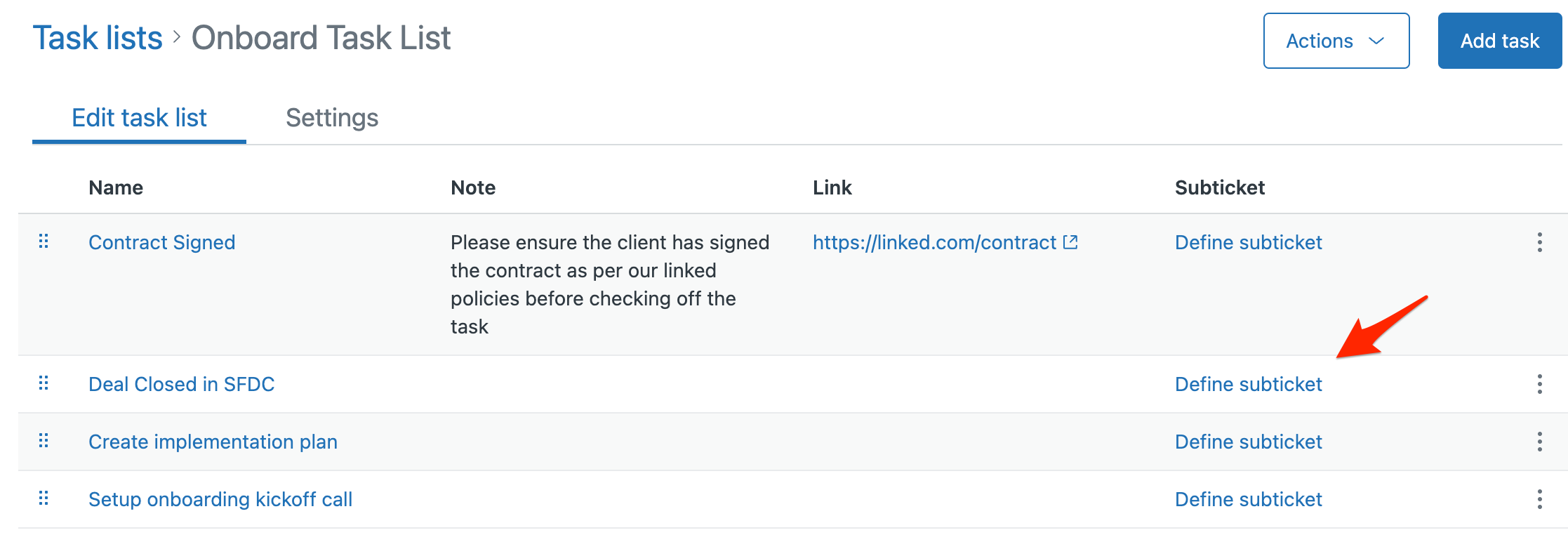The width and height of the screenshot is (1568, 542).
Task: Grab the drag handle for Contract Signed
Action: pos(44,242)
